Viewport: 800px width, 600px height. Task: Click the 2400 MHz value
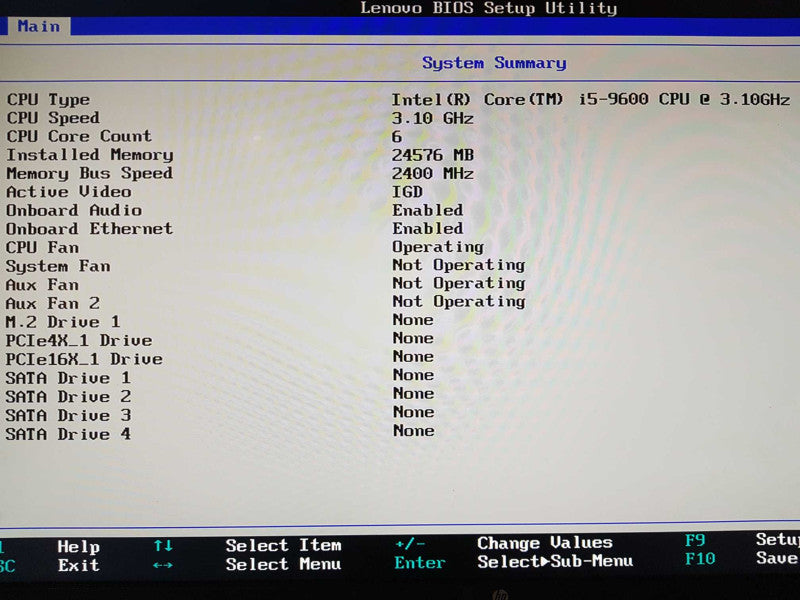433,173
